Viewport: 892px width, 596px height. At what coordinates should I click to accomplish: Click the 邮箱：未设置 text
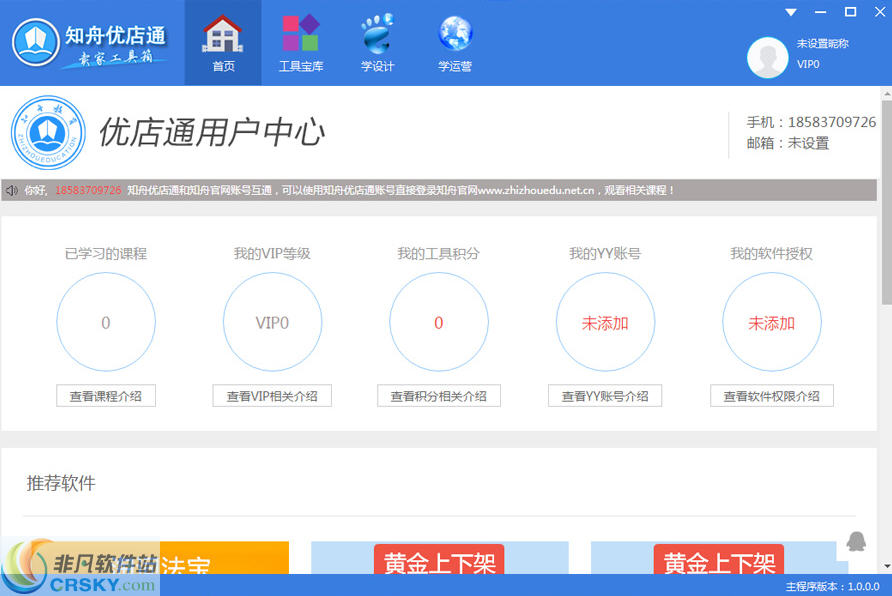pos(787,143)
